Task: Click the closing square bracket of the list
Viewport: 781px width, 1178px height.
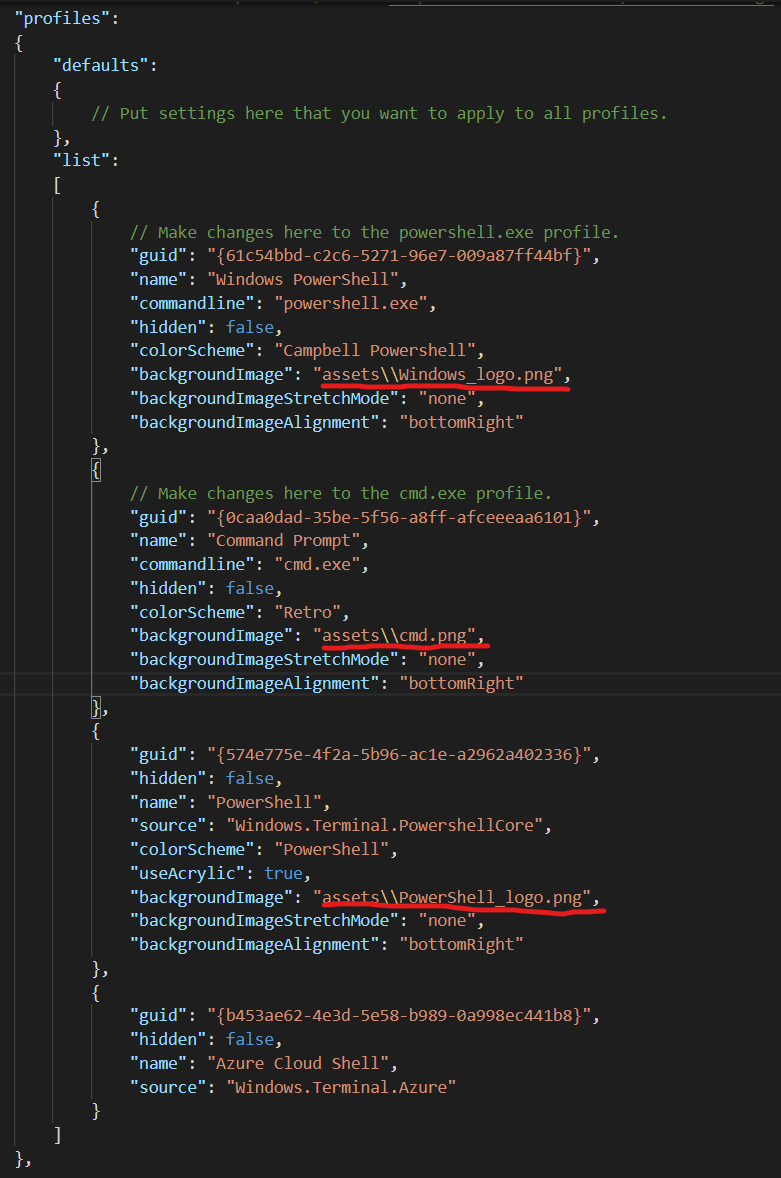Action: [58, 1134]
